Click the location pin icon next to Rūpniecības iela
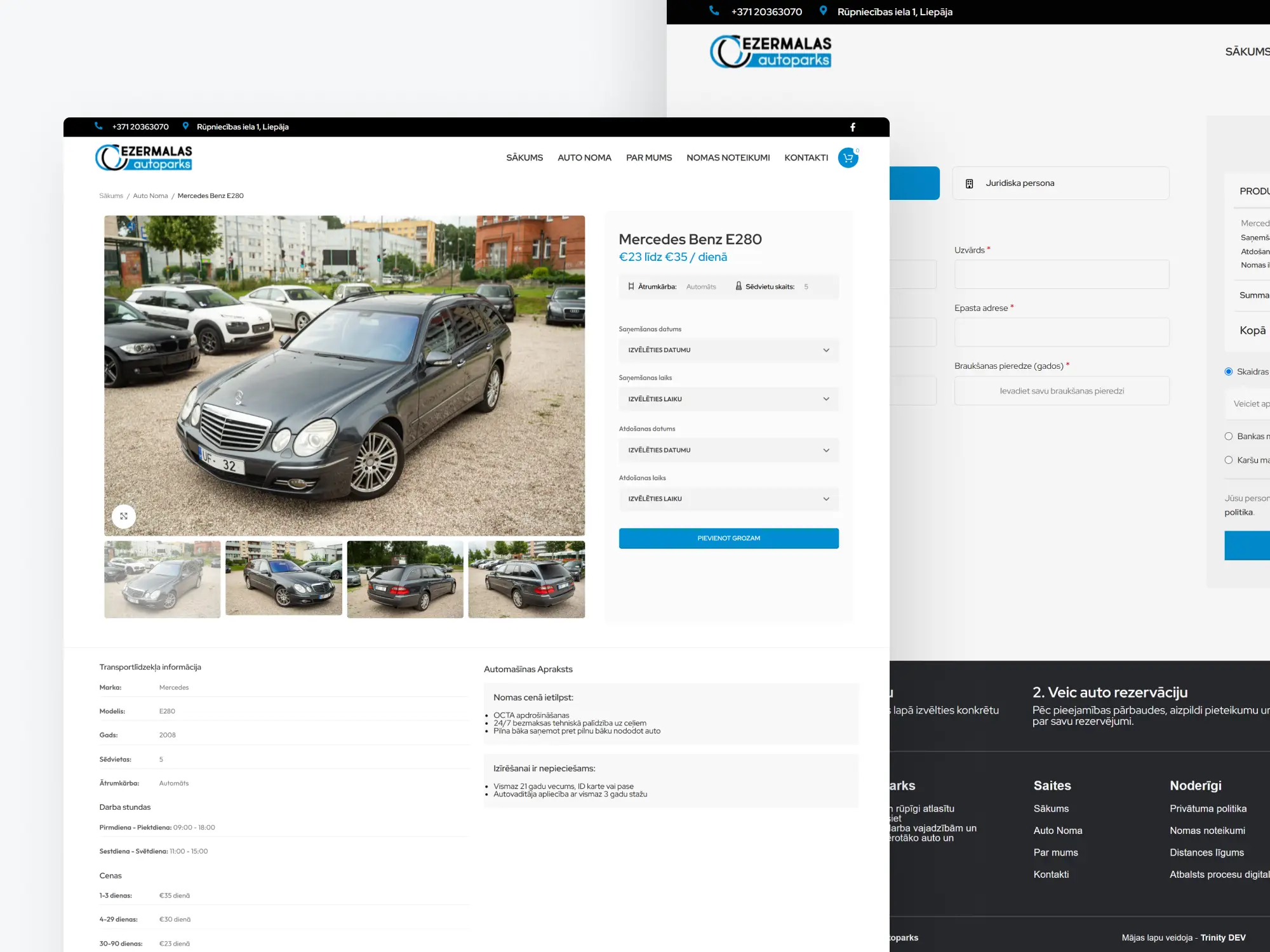Image resolution: width=1270 pixels, height=952 pixels. (185, 126)
